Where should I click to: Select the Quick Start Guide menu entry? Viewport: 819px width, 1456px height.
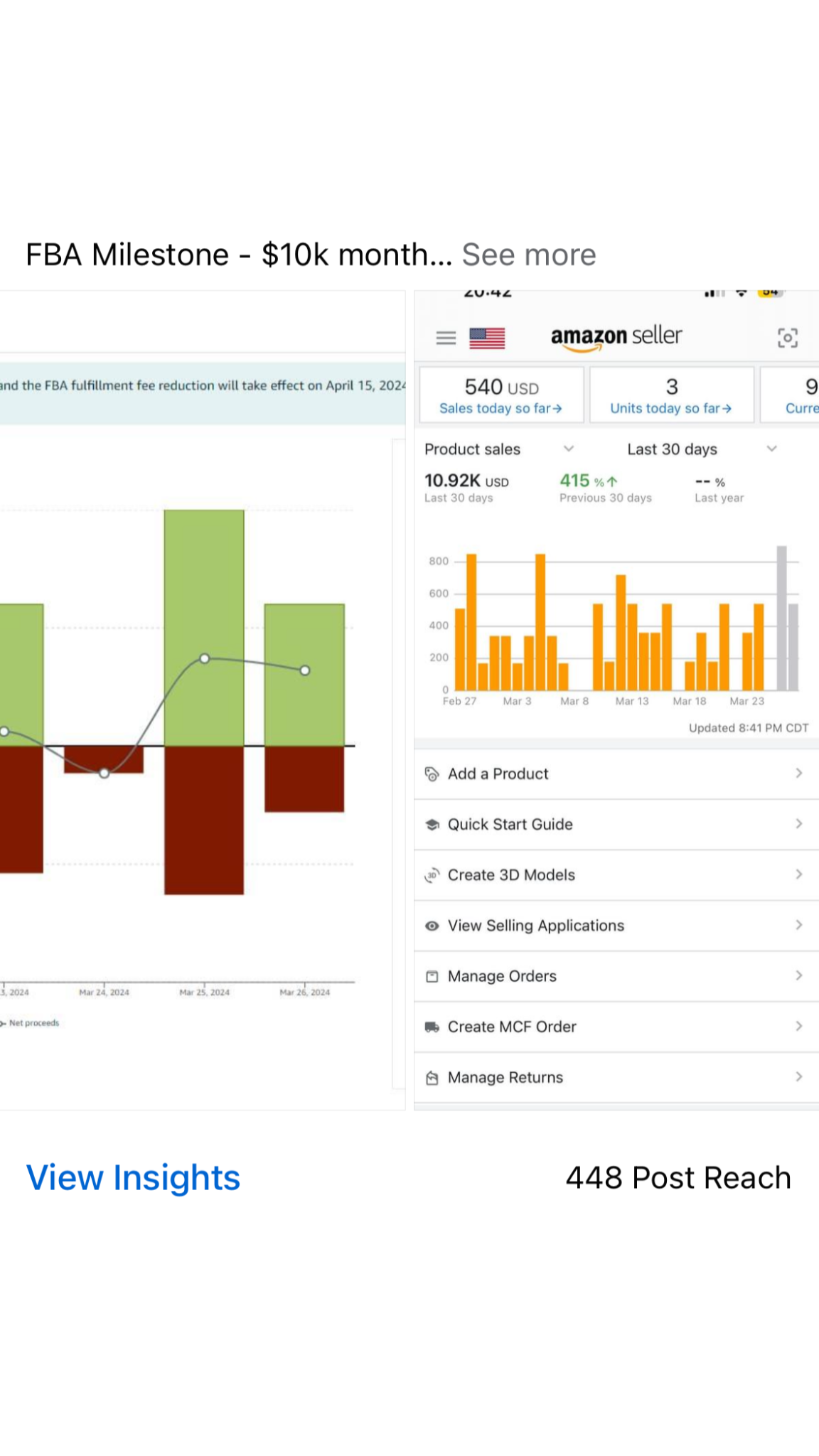[x=510, y=825]
